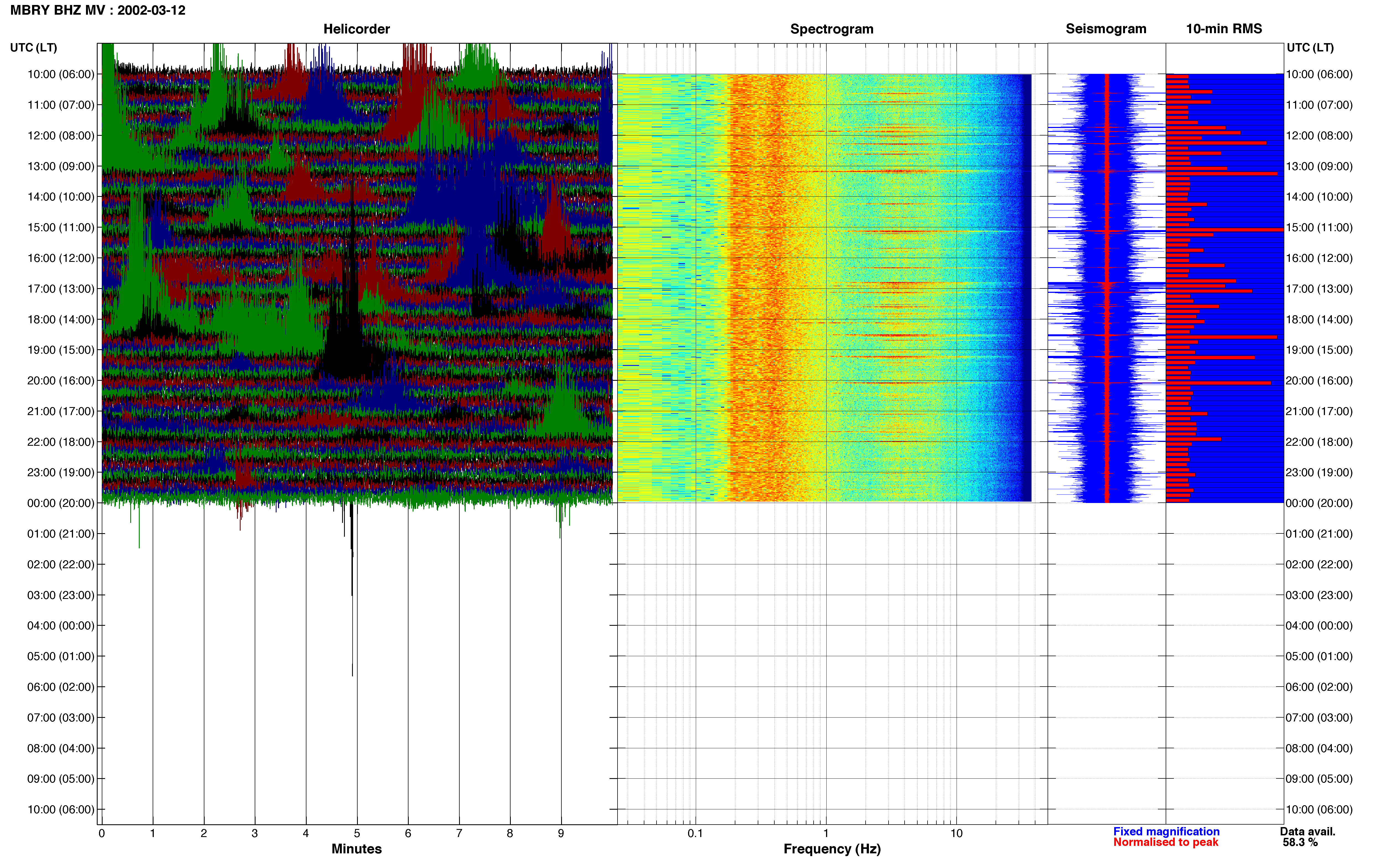The width and height of the screenshot is (1388, 868).
Task: Click the "Minutes" axis label
Action: coord(356,848)
